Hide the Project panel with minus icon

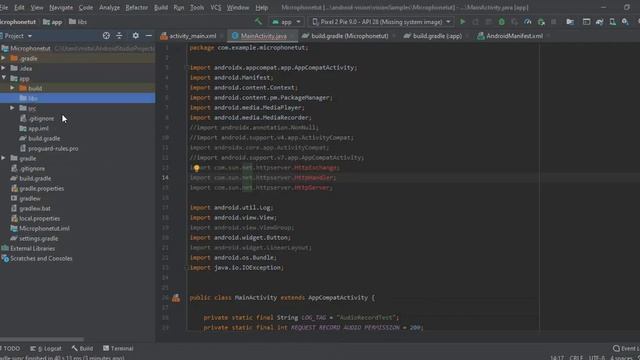149,36
